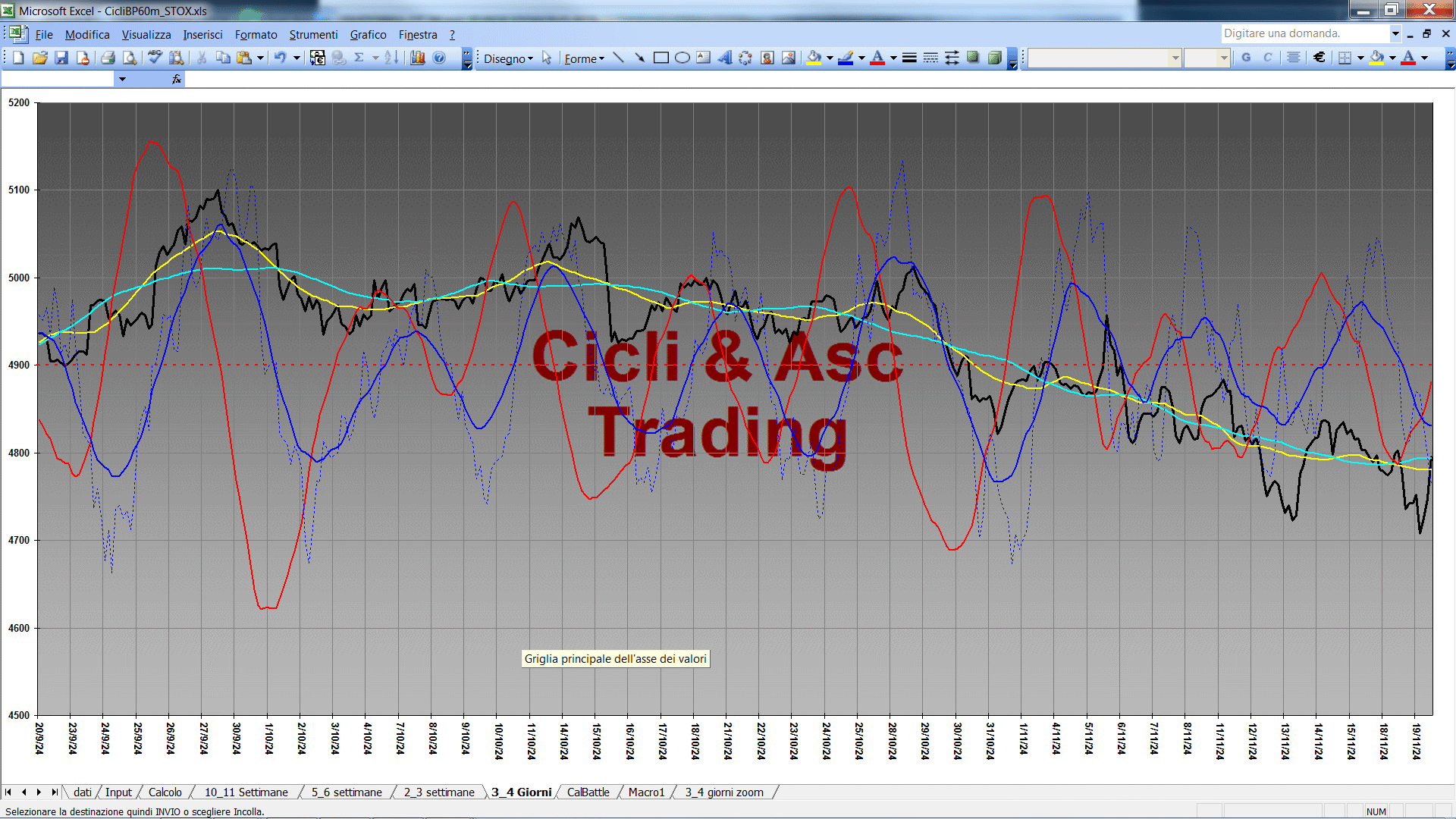This screenshot has width=1456, height=819.
Task: Toggle center alignment
Action: click(x=1294, y=58)
